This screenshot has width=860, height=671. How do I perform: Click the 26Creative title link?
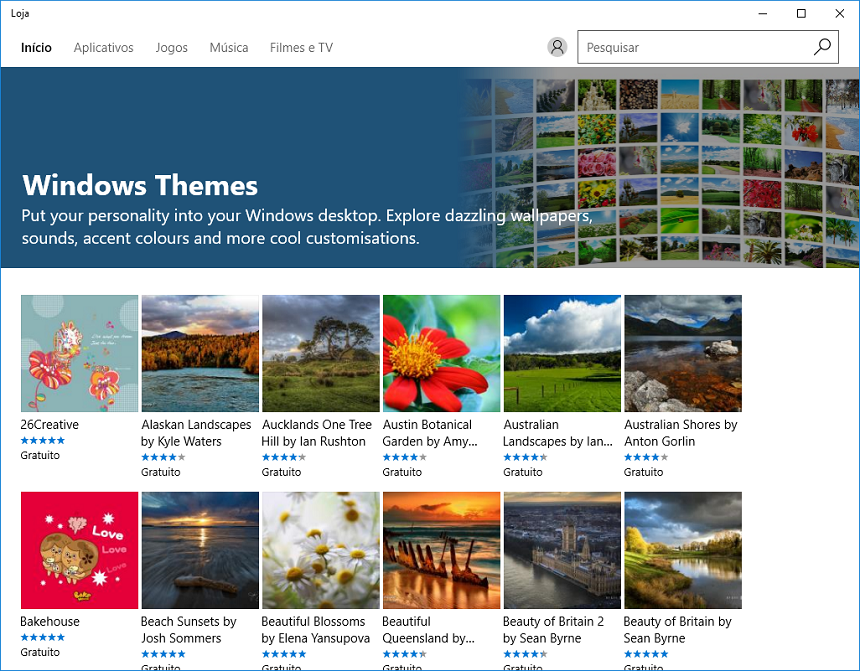(49, 425)
